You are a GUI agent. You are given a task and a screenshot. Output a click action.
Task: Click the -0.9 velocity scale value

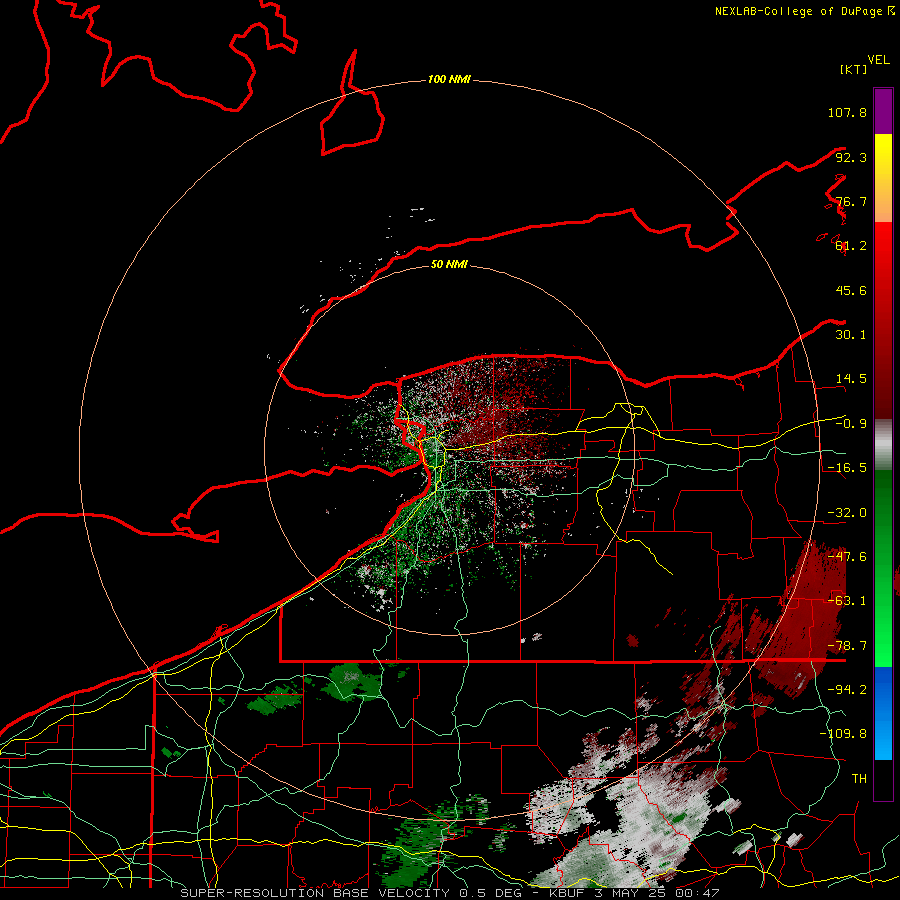851,424
